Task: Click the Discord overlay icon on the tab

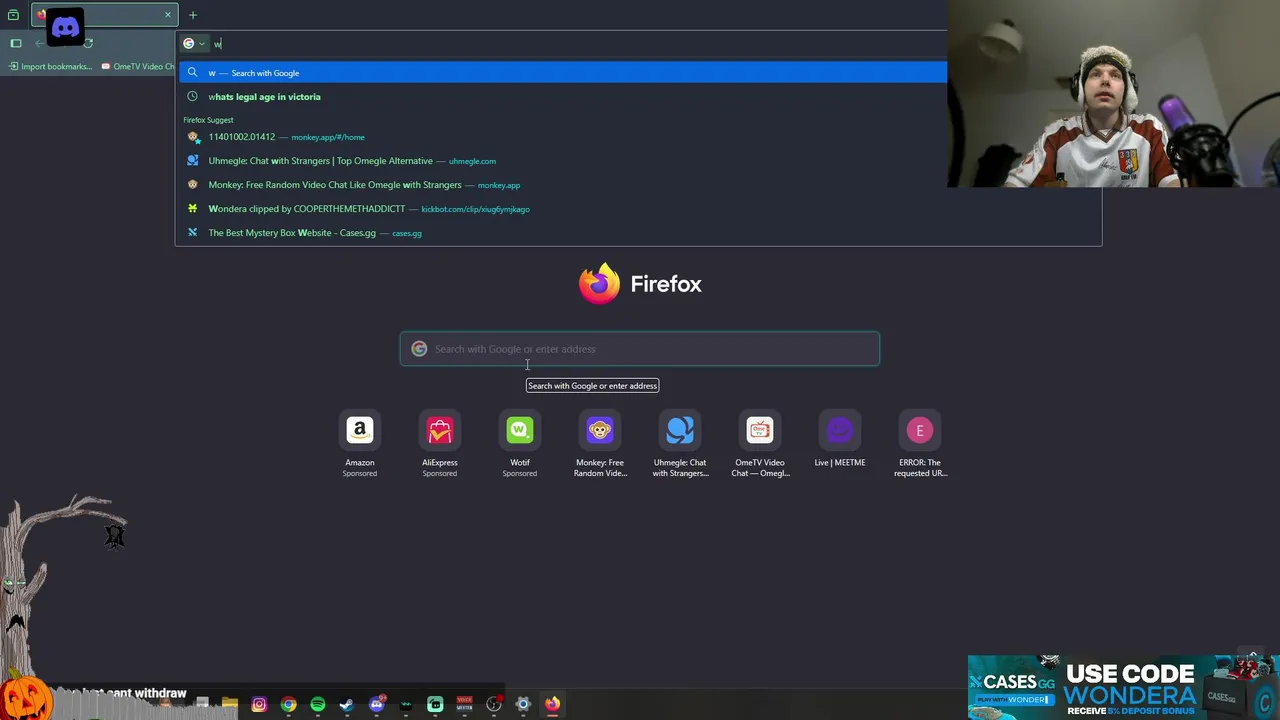Action: click(65, 27)
